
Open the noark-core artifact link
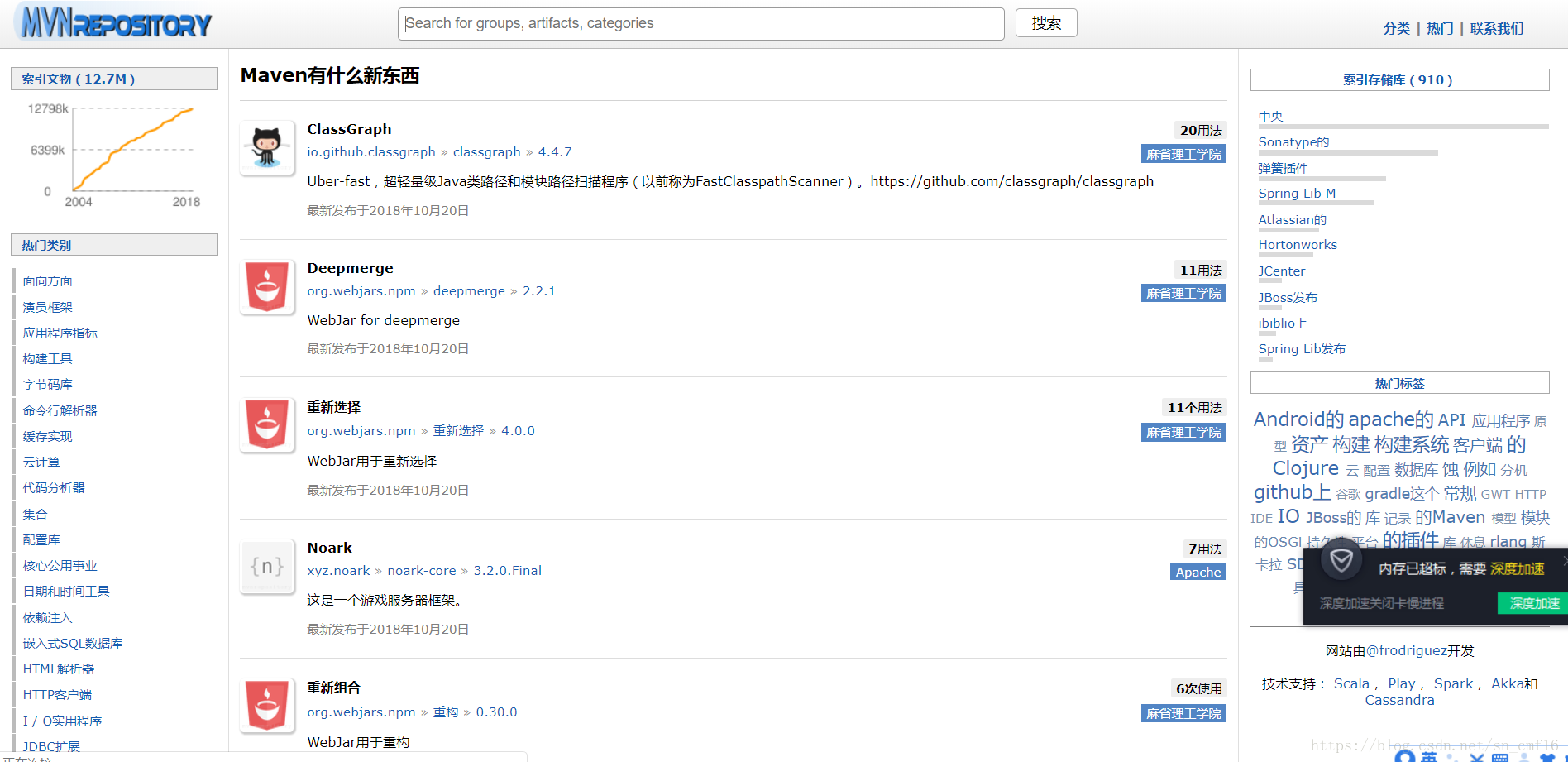pyautogui.click(x=422, y=571)
